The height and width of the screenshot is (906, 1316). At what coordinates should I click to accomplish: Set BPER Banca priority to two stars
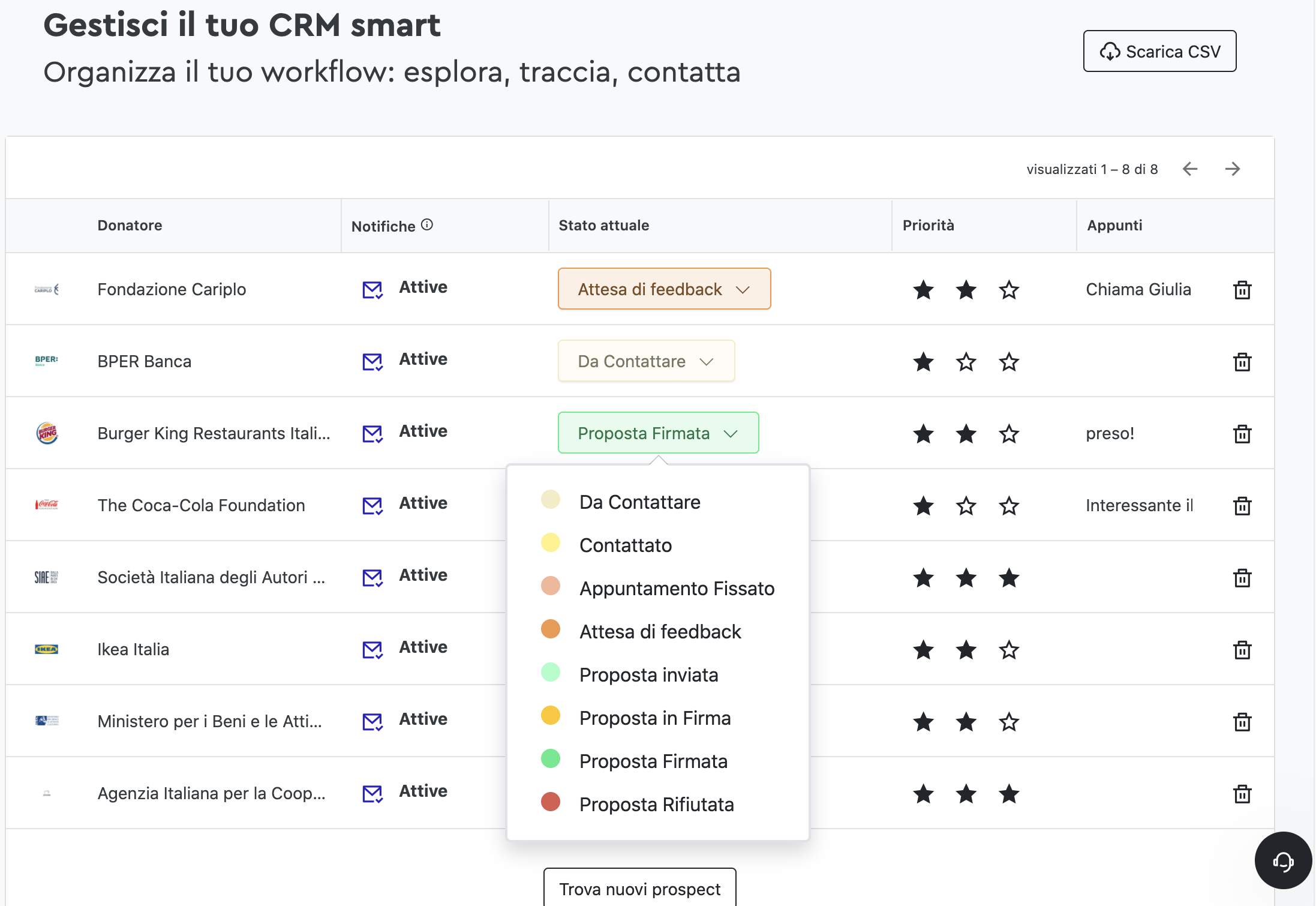966,362
